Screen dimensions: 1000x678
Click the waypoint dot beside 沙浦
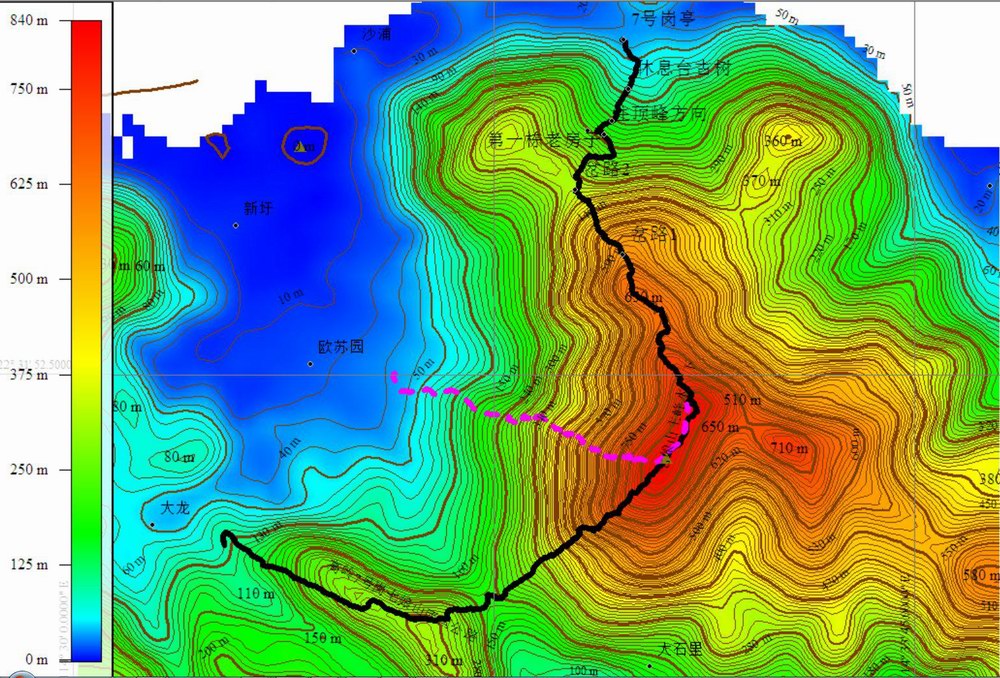point(354,51)
